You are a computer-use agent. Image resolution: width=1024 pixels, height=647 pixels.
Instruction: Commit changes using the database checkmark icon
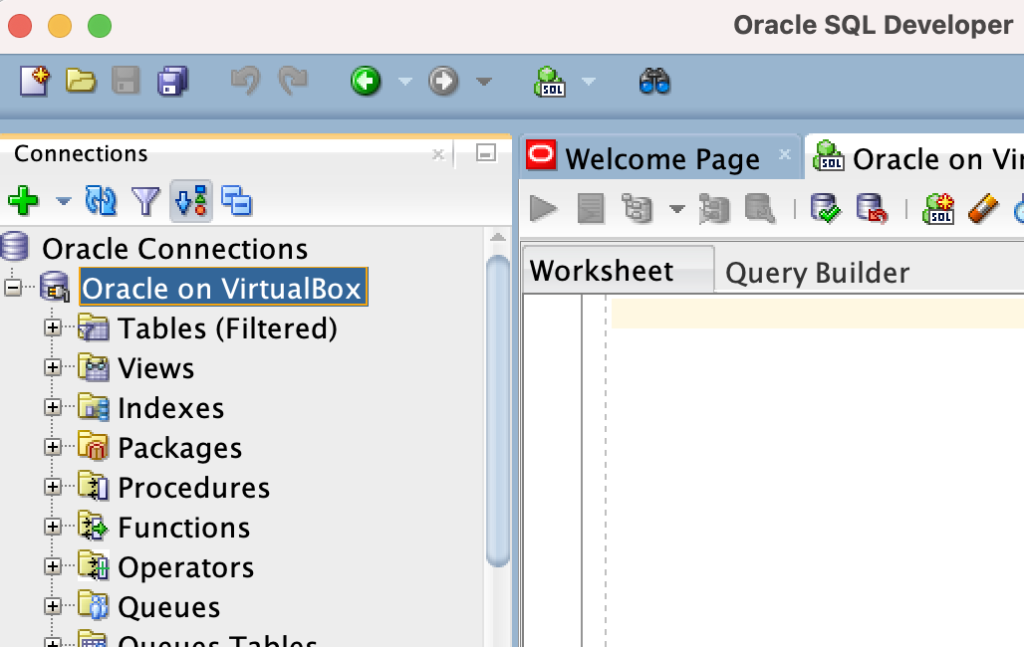pos(824,209)
